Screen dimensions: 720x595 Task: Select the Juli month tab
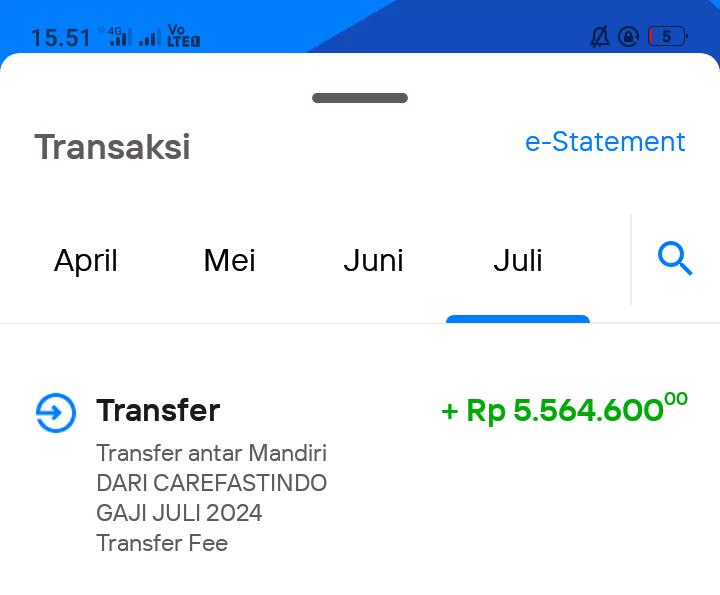point(518,260)
